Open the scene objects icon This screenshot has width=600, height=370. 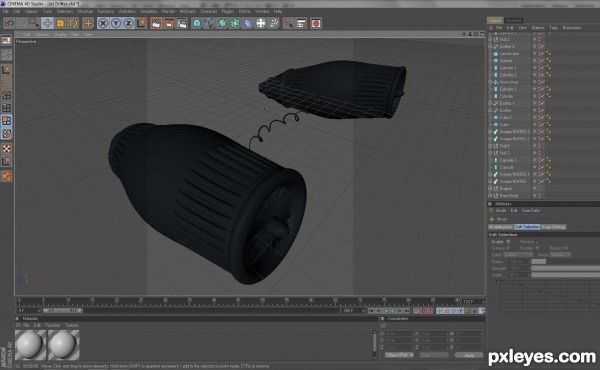(261, 23)
